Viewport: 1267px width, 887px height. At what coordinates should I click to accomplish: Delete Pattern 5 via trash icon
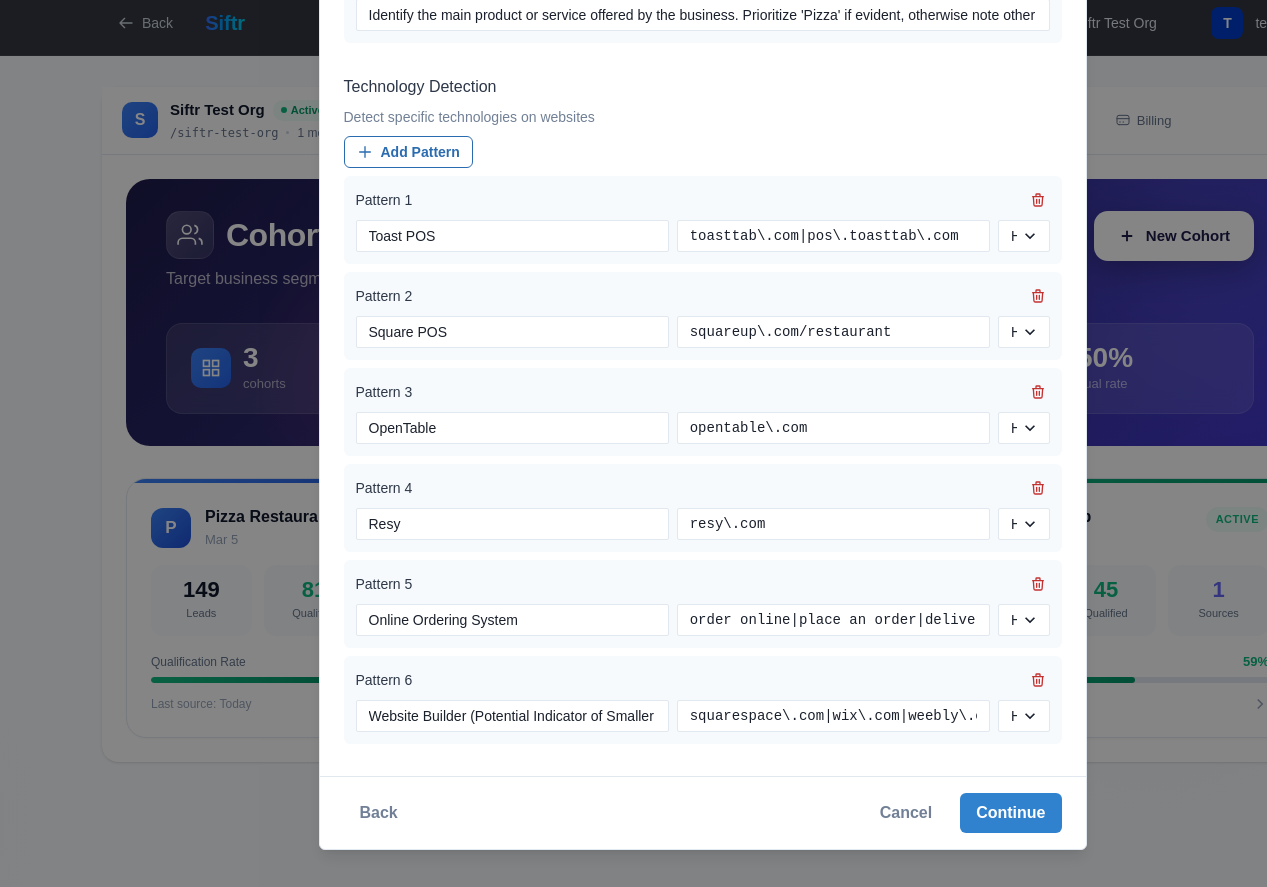[x=1038, y=584]
